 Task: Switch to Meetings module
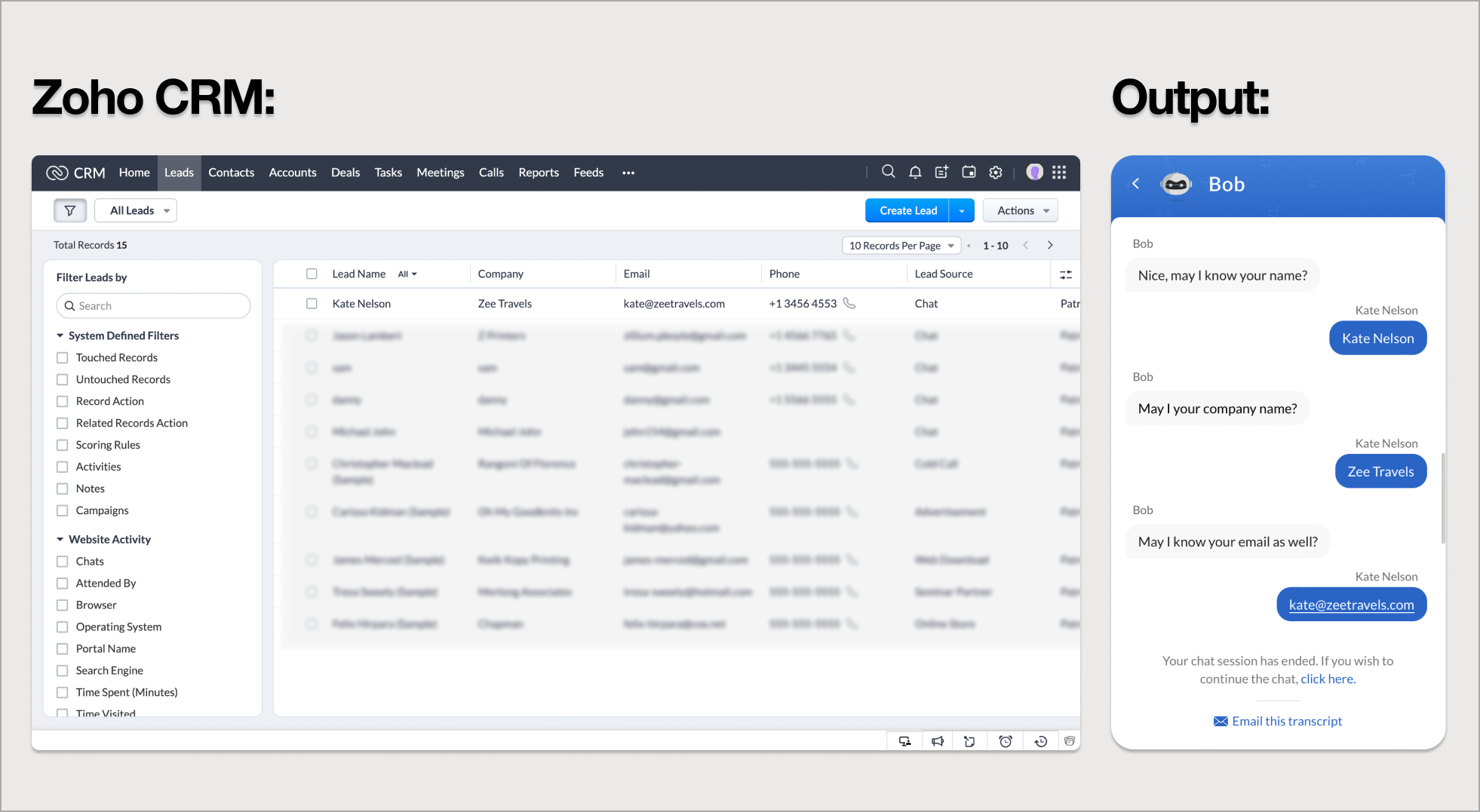(441, 173)
